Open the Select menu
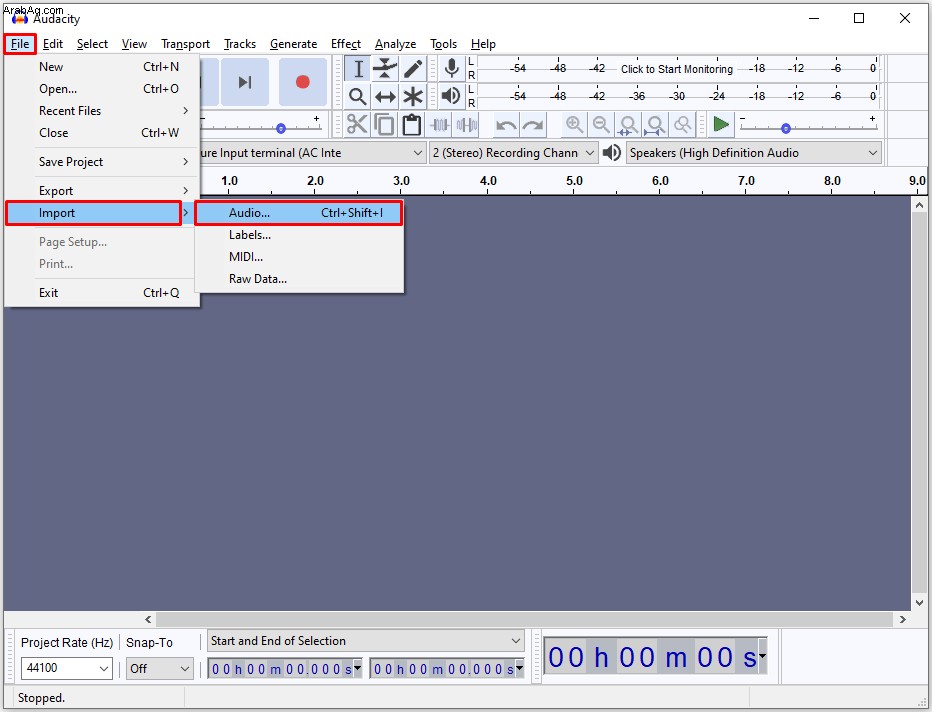This screenshot has width=932, height=712. tap(92, 44)
